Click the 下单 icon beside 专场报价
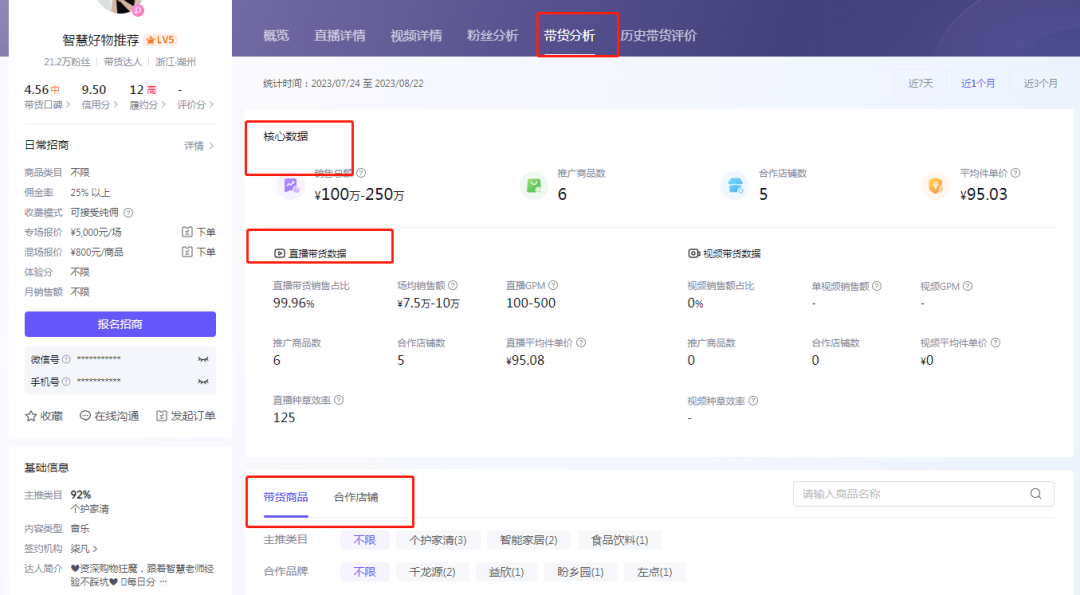The image size is (1080, 595). click(x=187, y=231)
